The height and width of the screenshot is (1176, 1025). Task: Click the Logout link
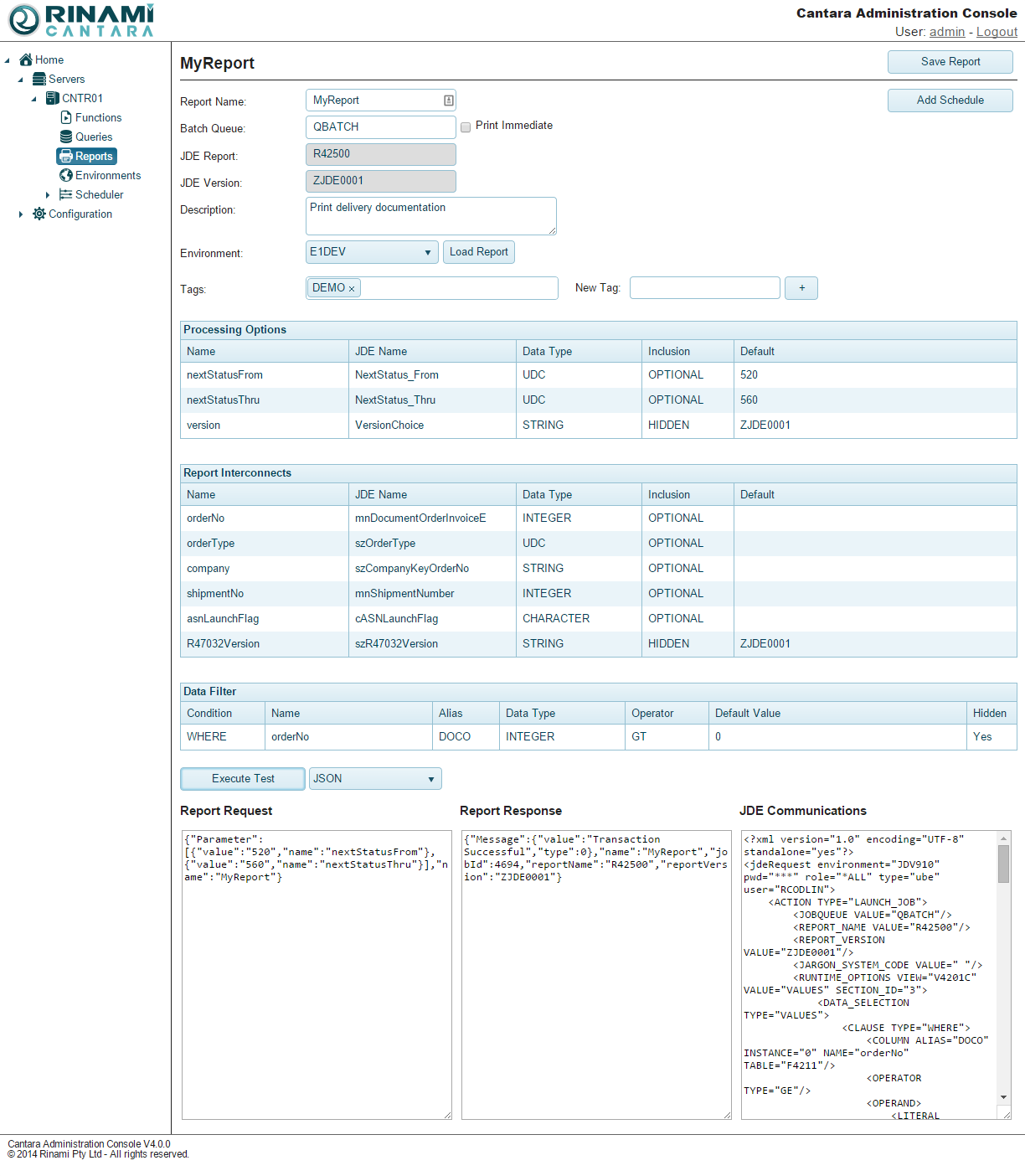997,32
